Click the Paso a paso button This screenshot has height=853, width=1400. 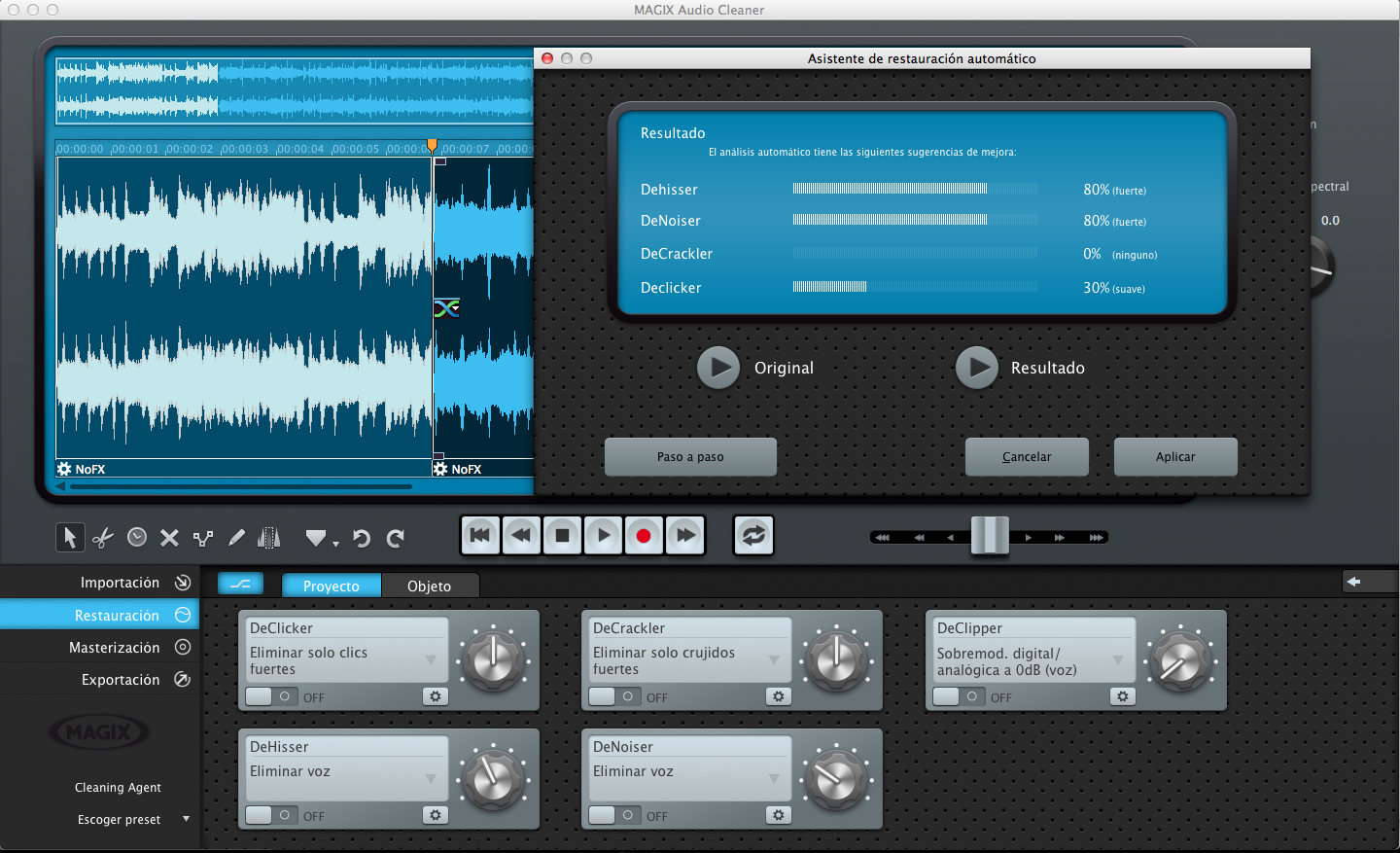(690, 456)
